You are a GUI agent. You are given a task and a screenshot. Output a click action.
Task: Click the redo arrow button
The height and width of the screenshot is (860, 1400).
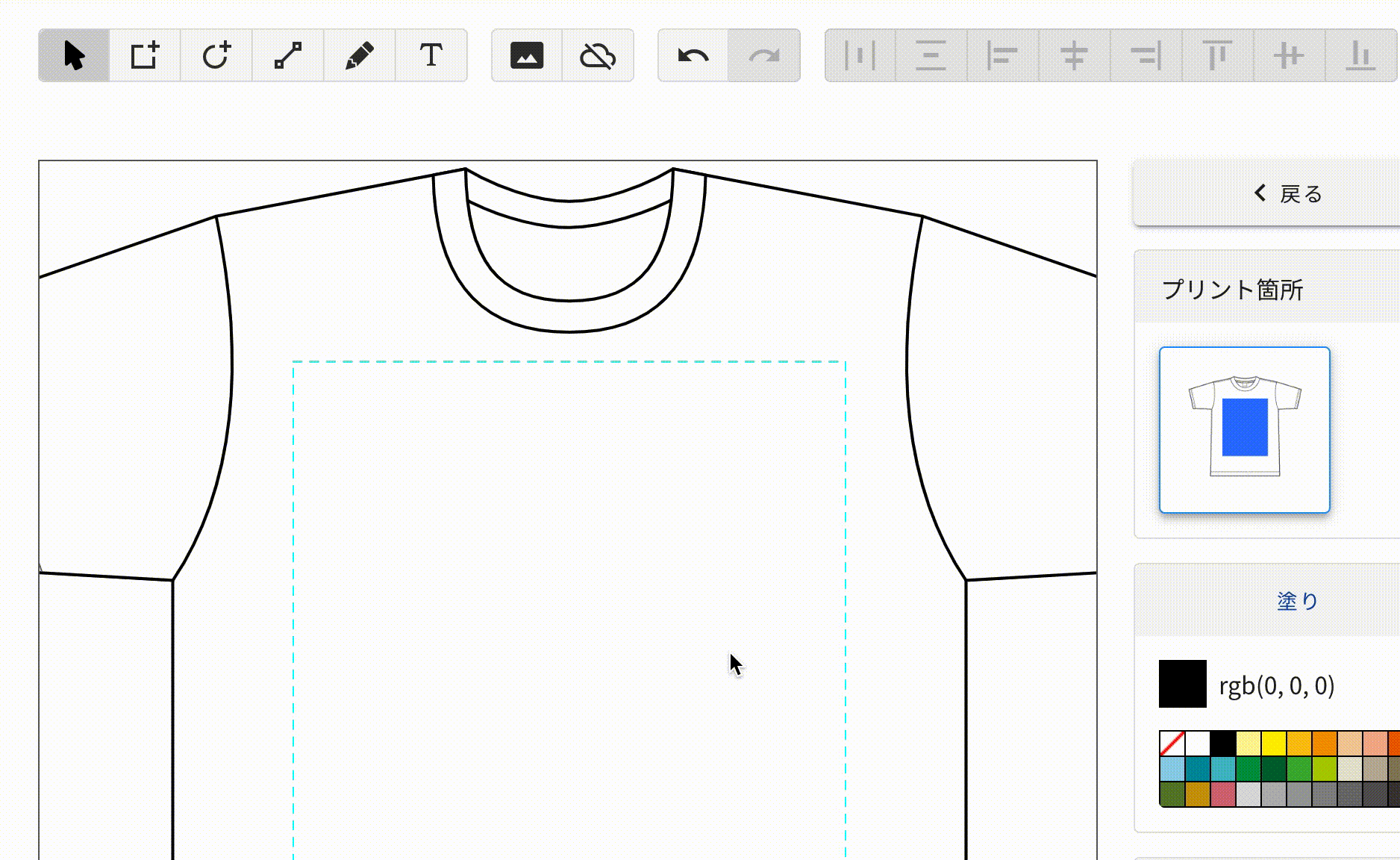pos(764,56)
